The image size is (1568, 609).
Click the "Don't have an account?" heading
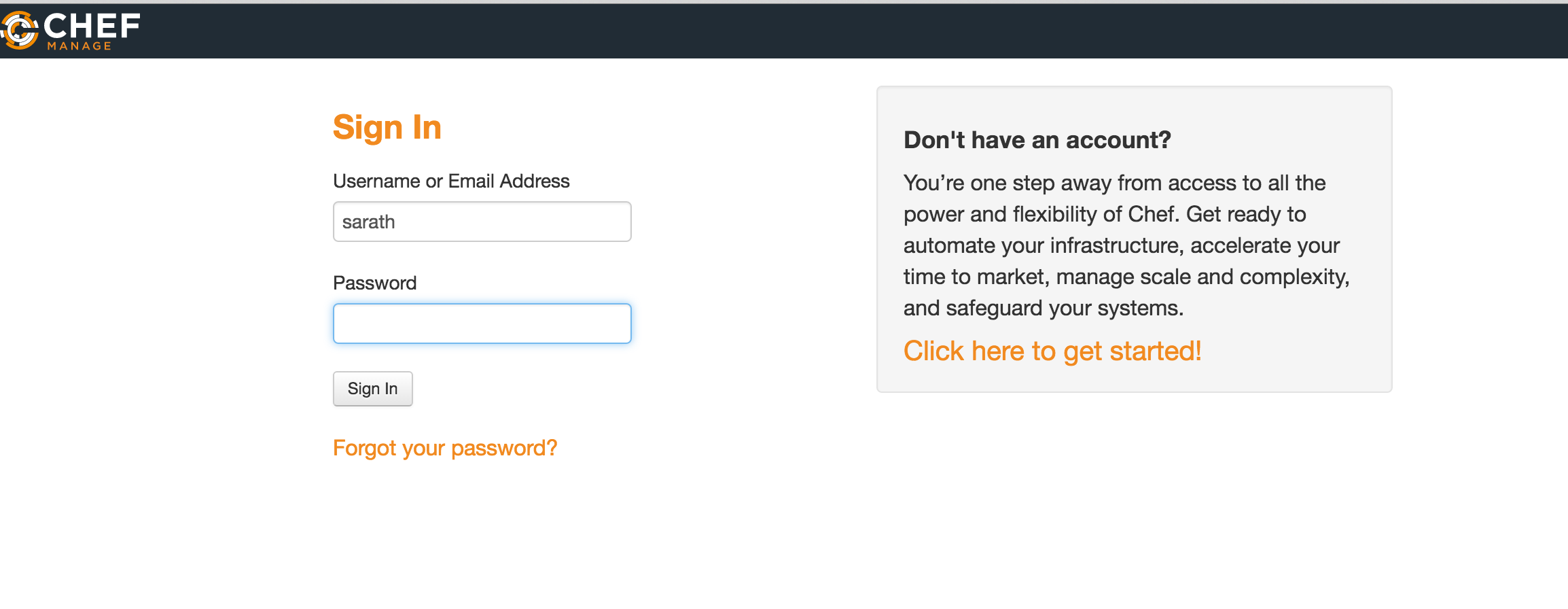pyautogui.click(x=1037, y=140)
